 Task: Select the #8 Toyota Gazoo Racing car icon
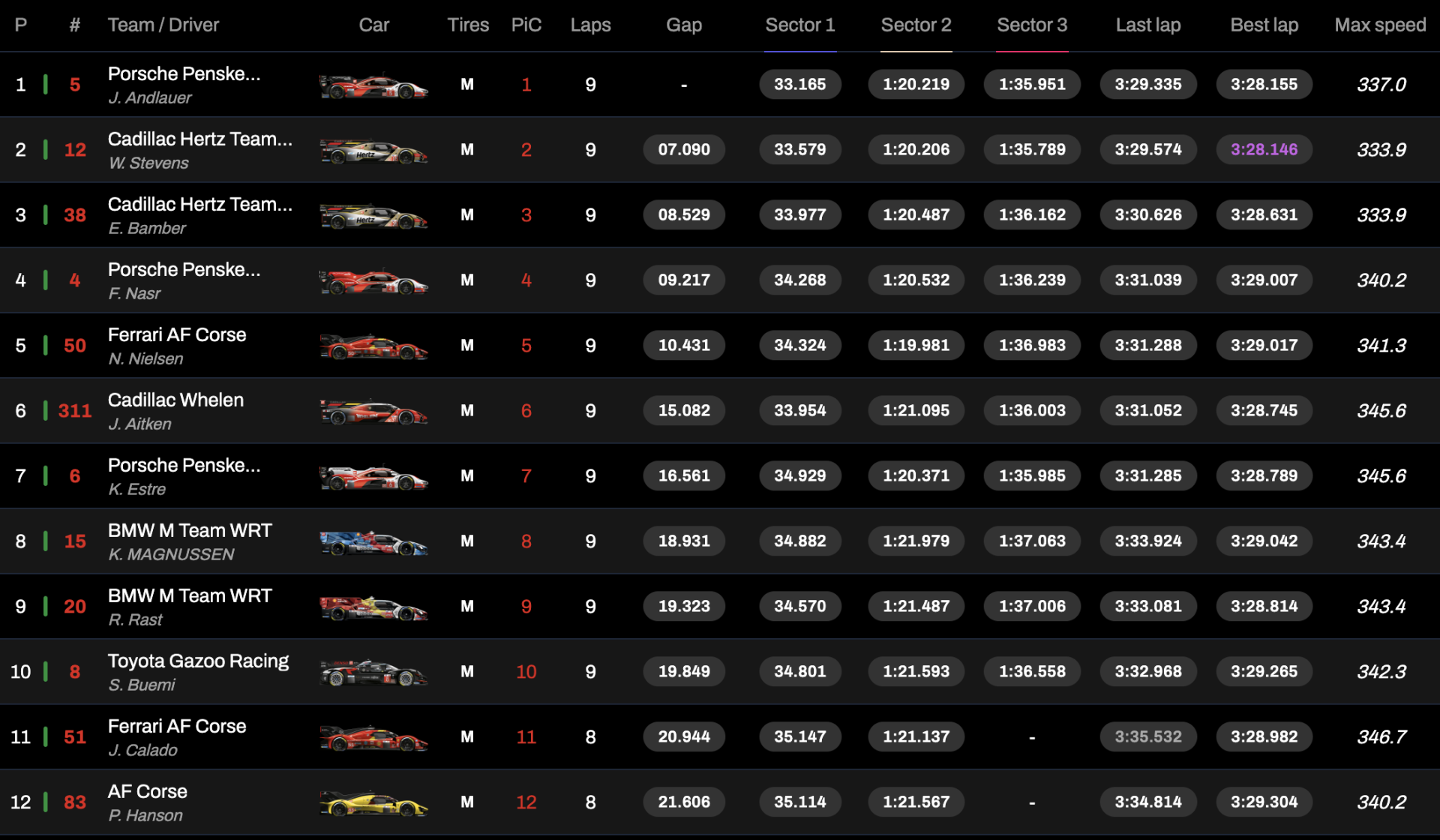coord(373,673)
